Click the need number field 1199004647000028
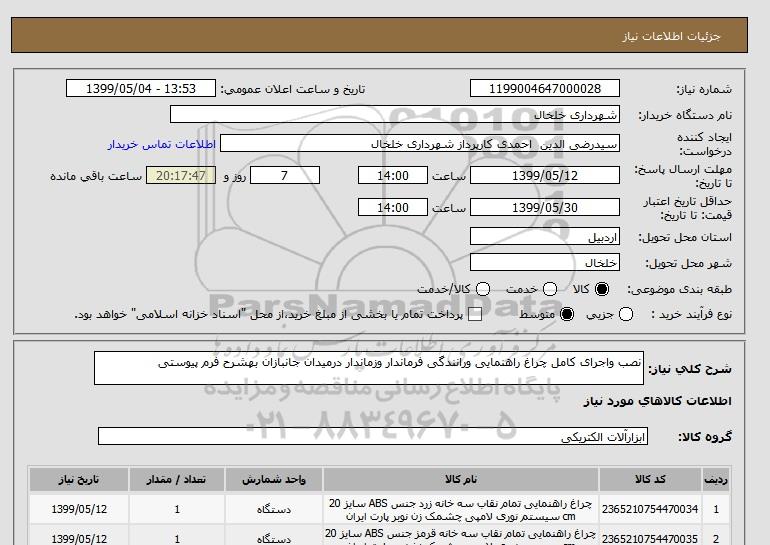The width and height of the screenshot is (770, 545). [545, 88]
